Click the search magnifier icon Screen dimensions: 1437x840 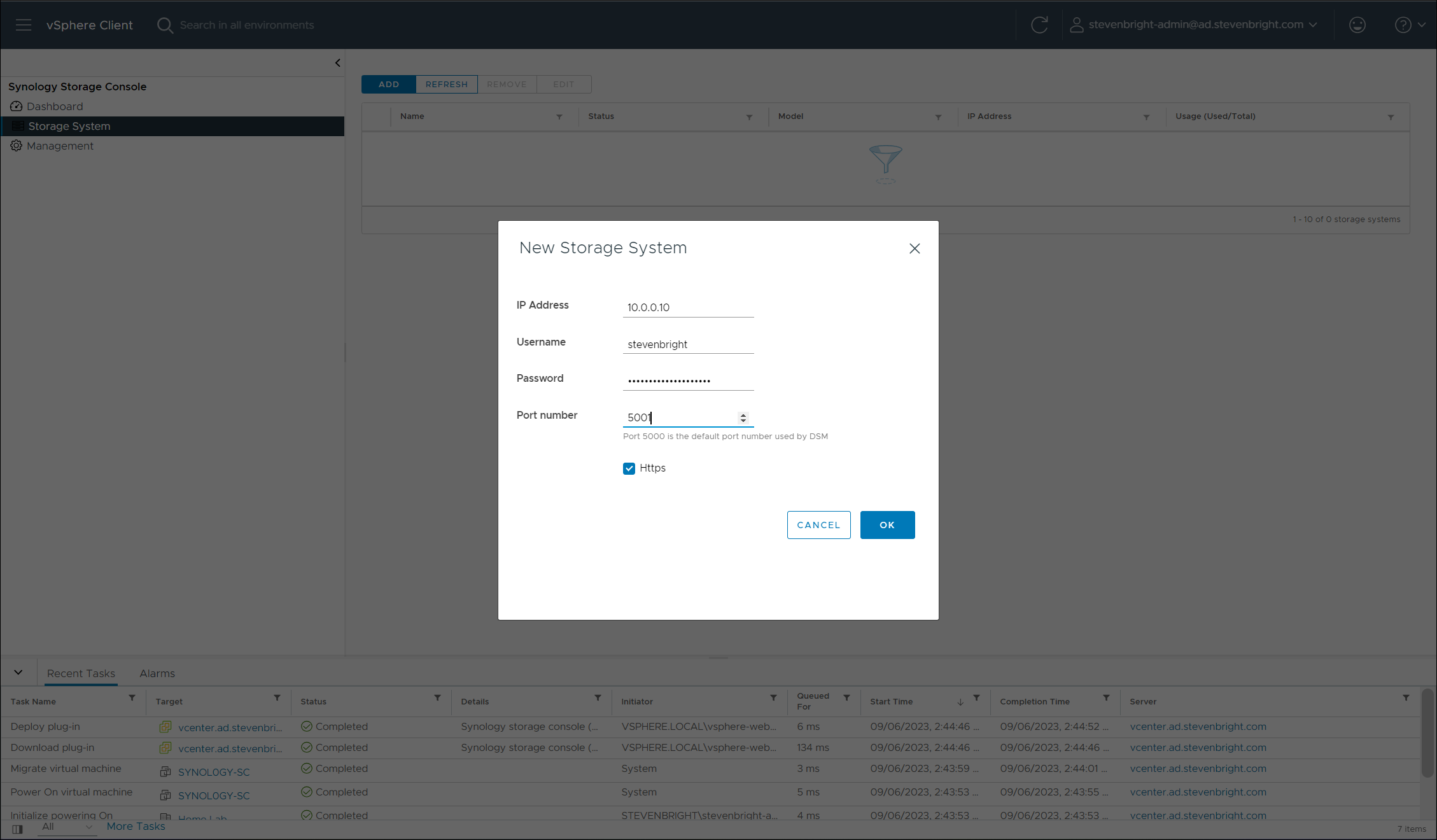click(165, 25)
